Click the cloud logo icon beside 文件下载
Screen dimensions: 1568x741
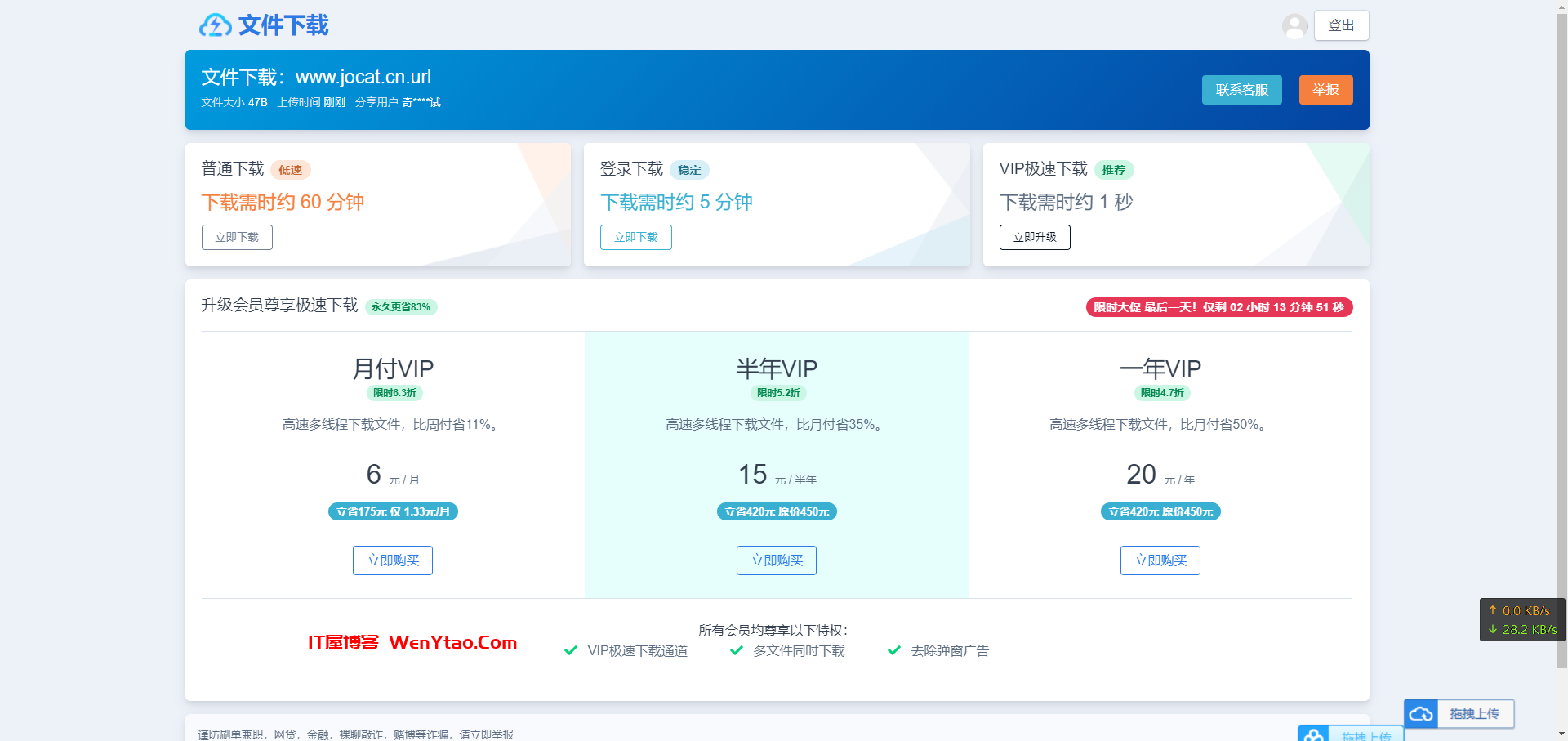[x=216, y=25]
